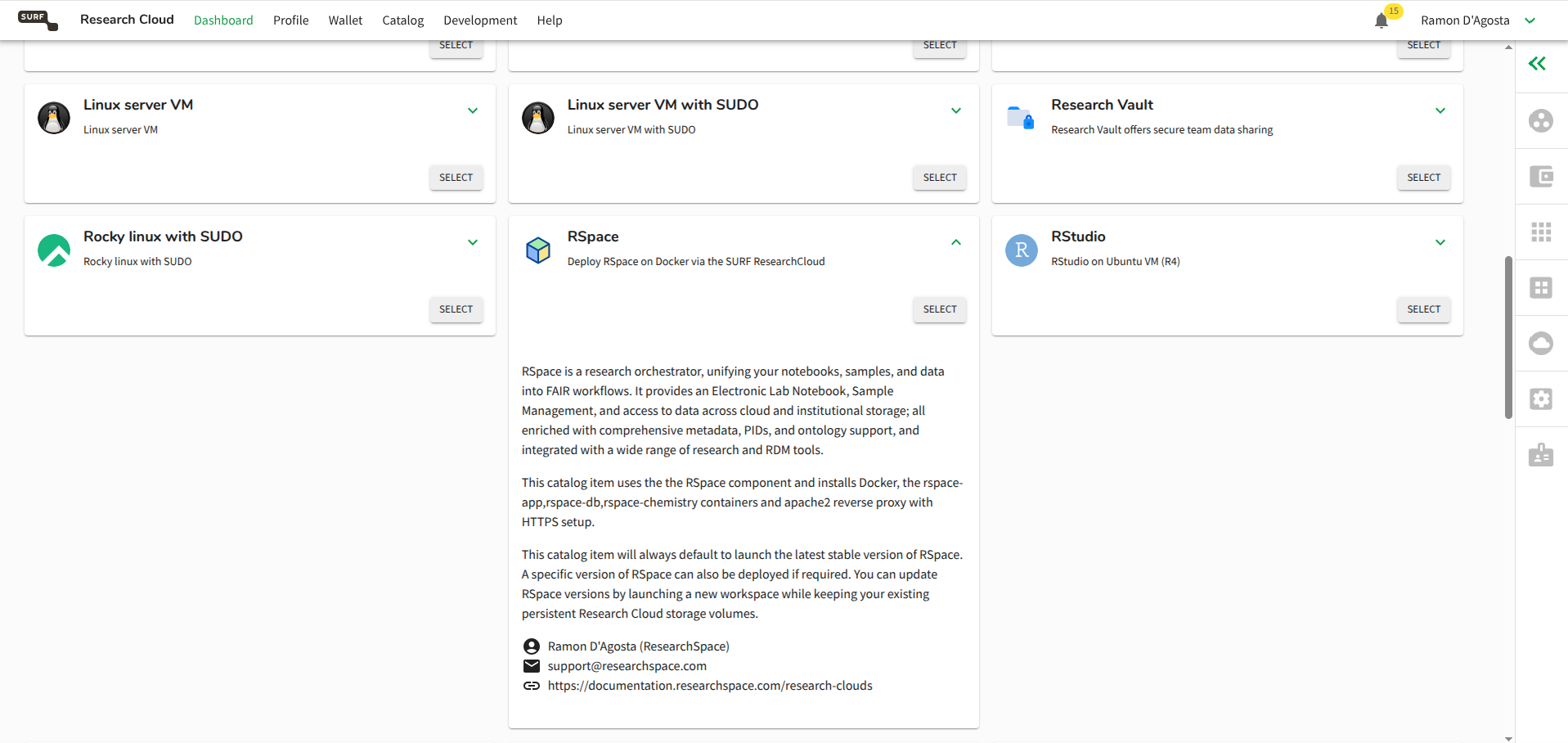Screen dimensions: 1568x743
Task: Open the four-square dashboard sidebar icon
Action: click(1541, 288)
